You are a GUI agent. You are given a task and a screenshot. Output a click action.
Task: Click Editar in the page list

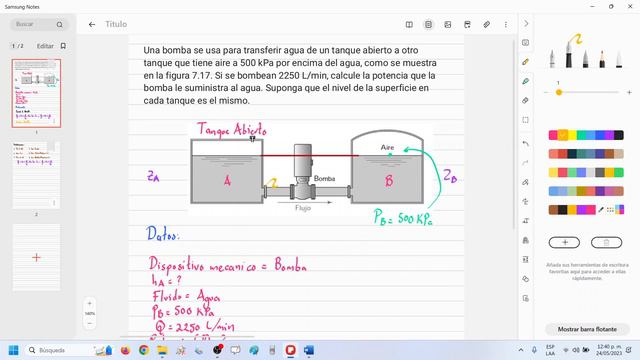pos(45,46)
